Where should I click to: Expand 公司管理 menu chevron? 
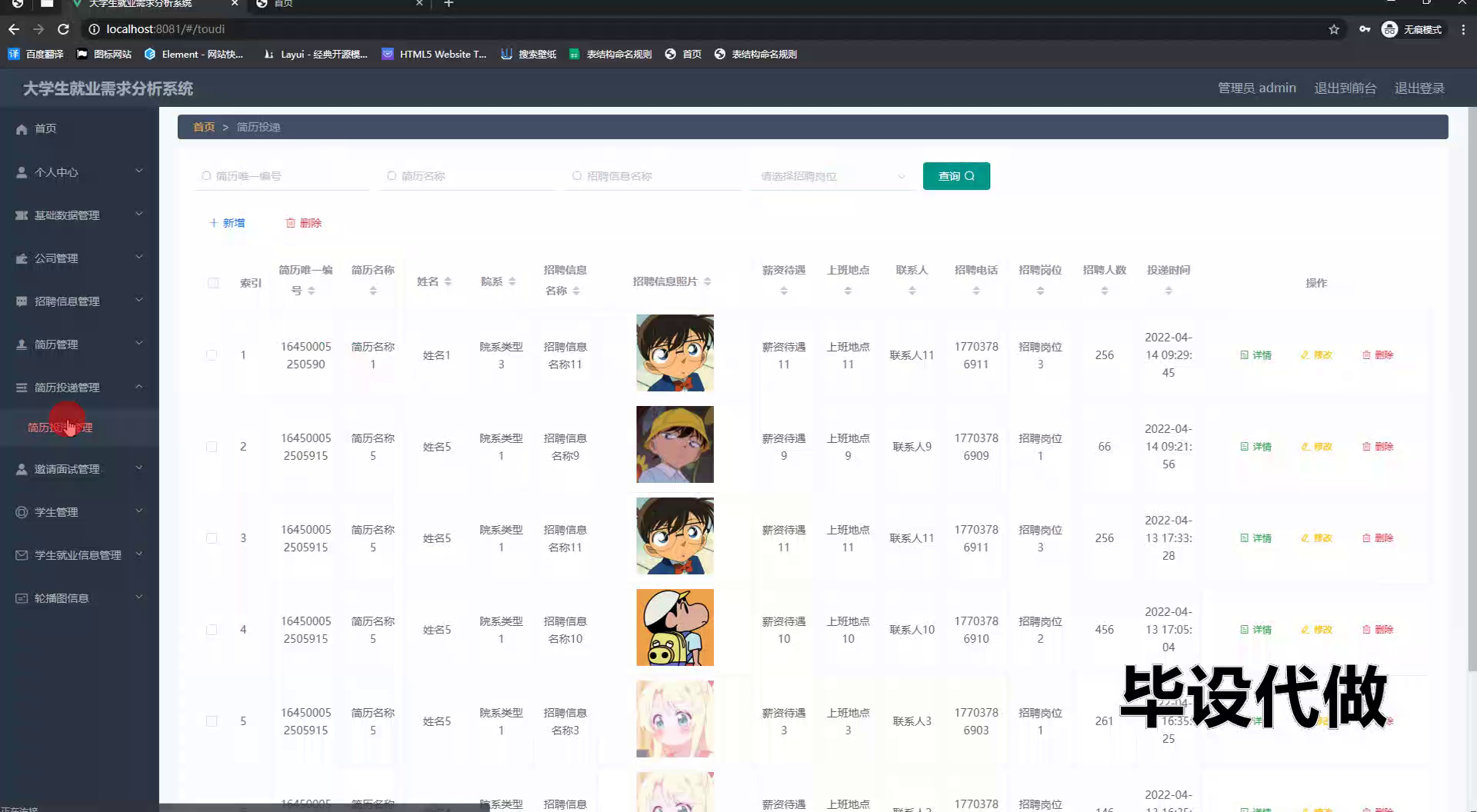pyautogui.click(x=139, y=258)
